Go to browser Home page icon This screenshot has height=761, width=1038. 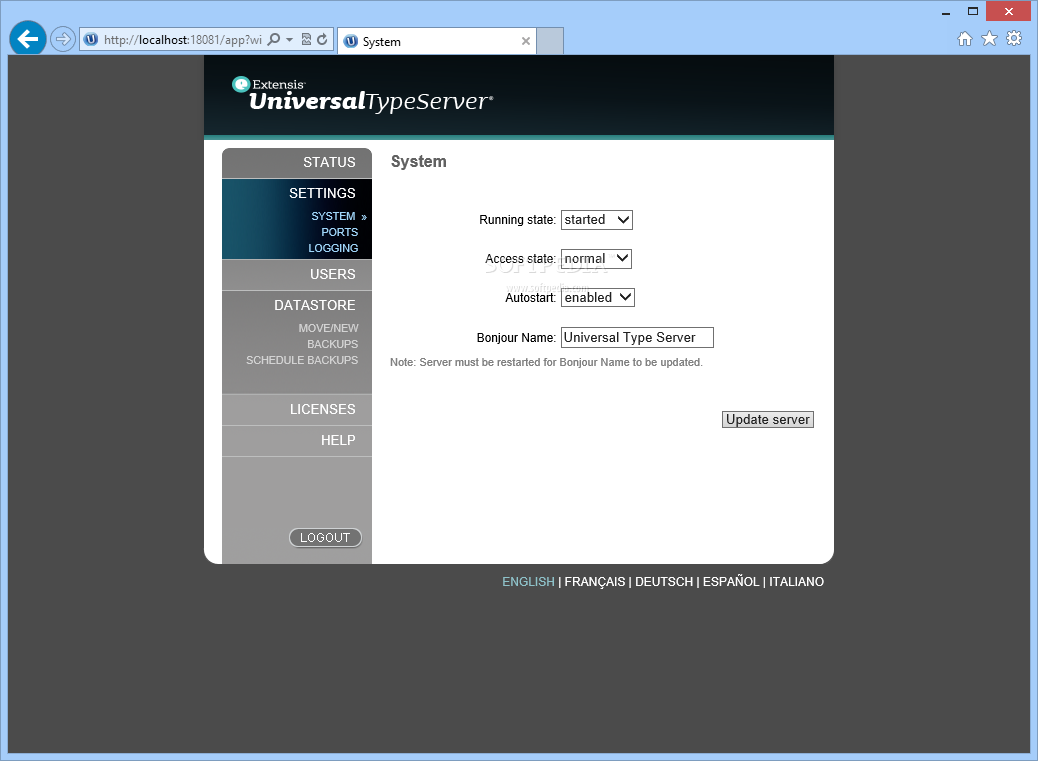[x=965, y=39]
